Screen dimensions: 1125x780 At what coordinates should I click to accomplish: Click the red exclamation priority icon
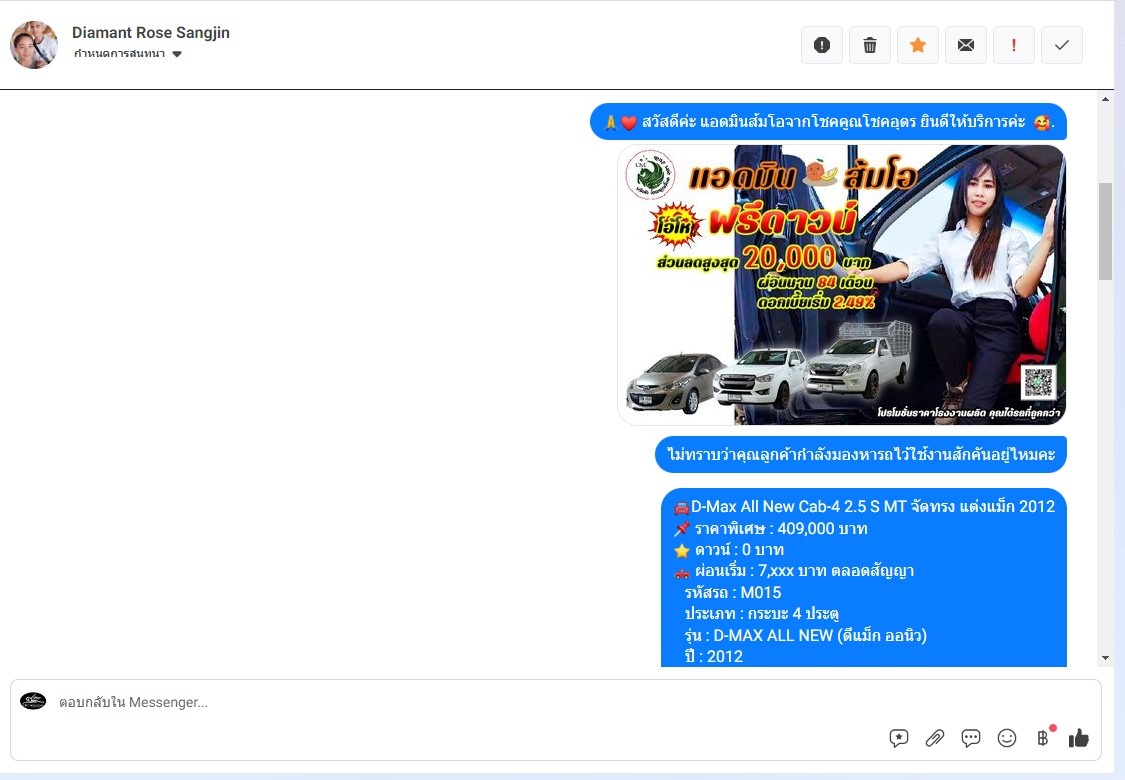[x=1014, y=45]
